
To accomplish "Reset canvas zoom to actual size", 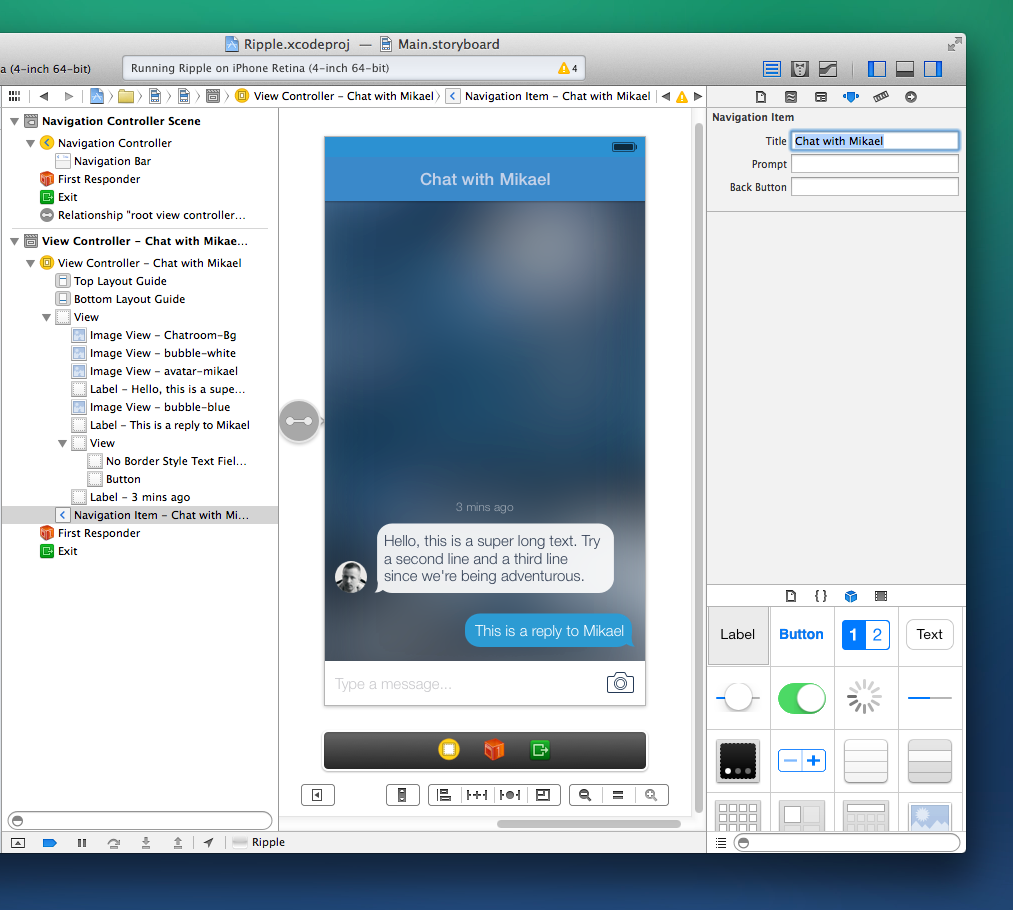I will [618, 795].
